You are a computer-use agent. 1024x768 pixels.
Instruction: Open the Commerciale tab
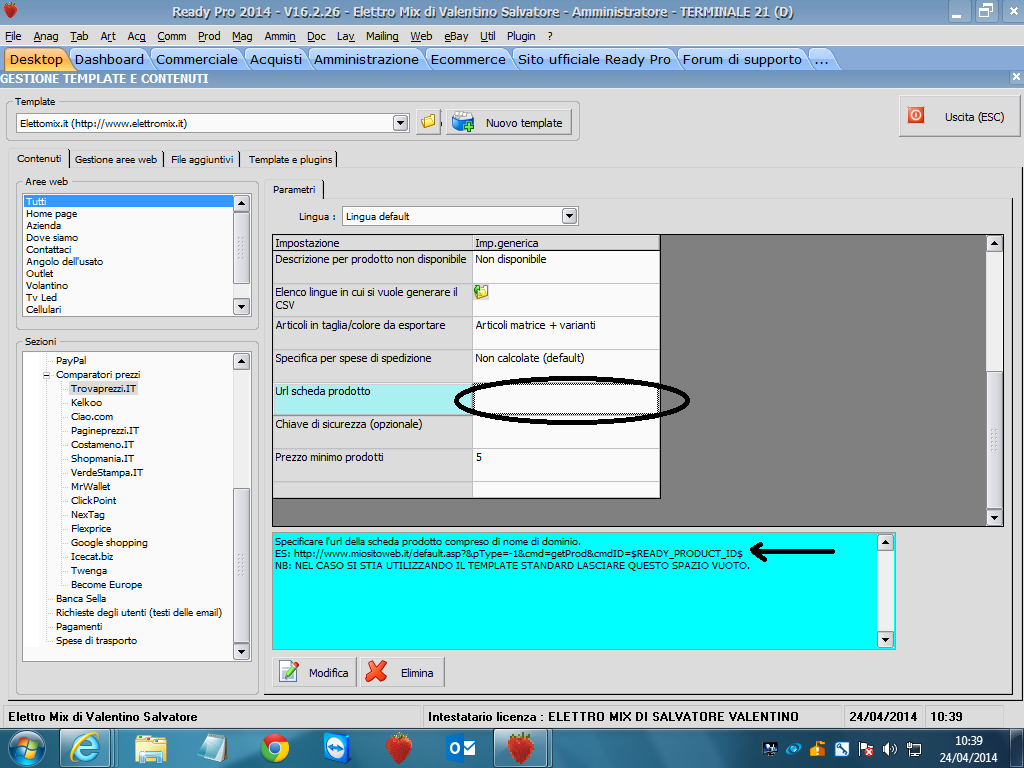click(197, 59)
